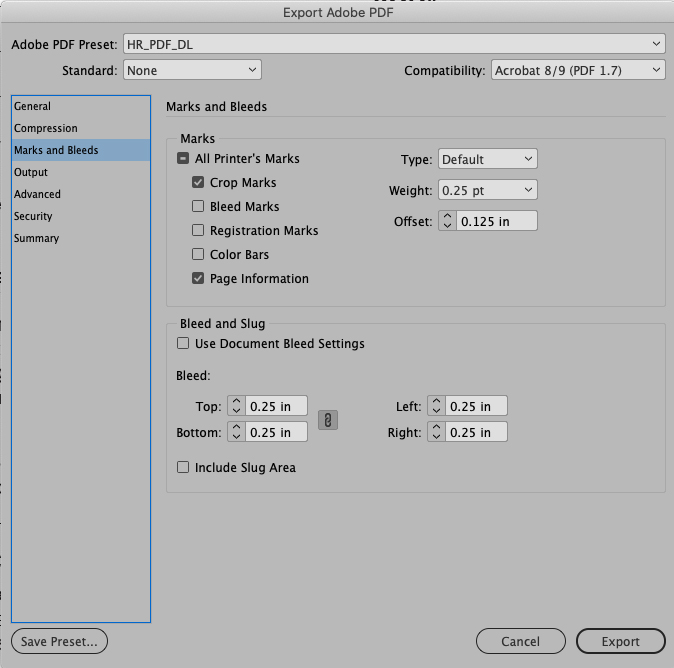The height and width of the screenshot is (668, 674).
Task: Enable Registration Marks checkbox
Action: (x=198, y=230)
